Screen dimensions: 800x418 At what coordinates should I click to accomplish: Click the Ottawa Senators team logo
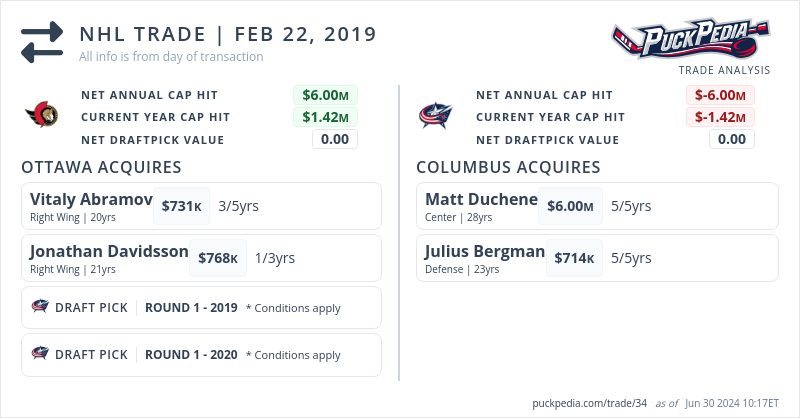pos(42,116)
